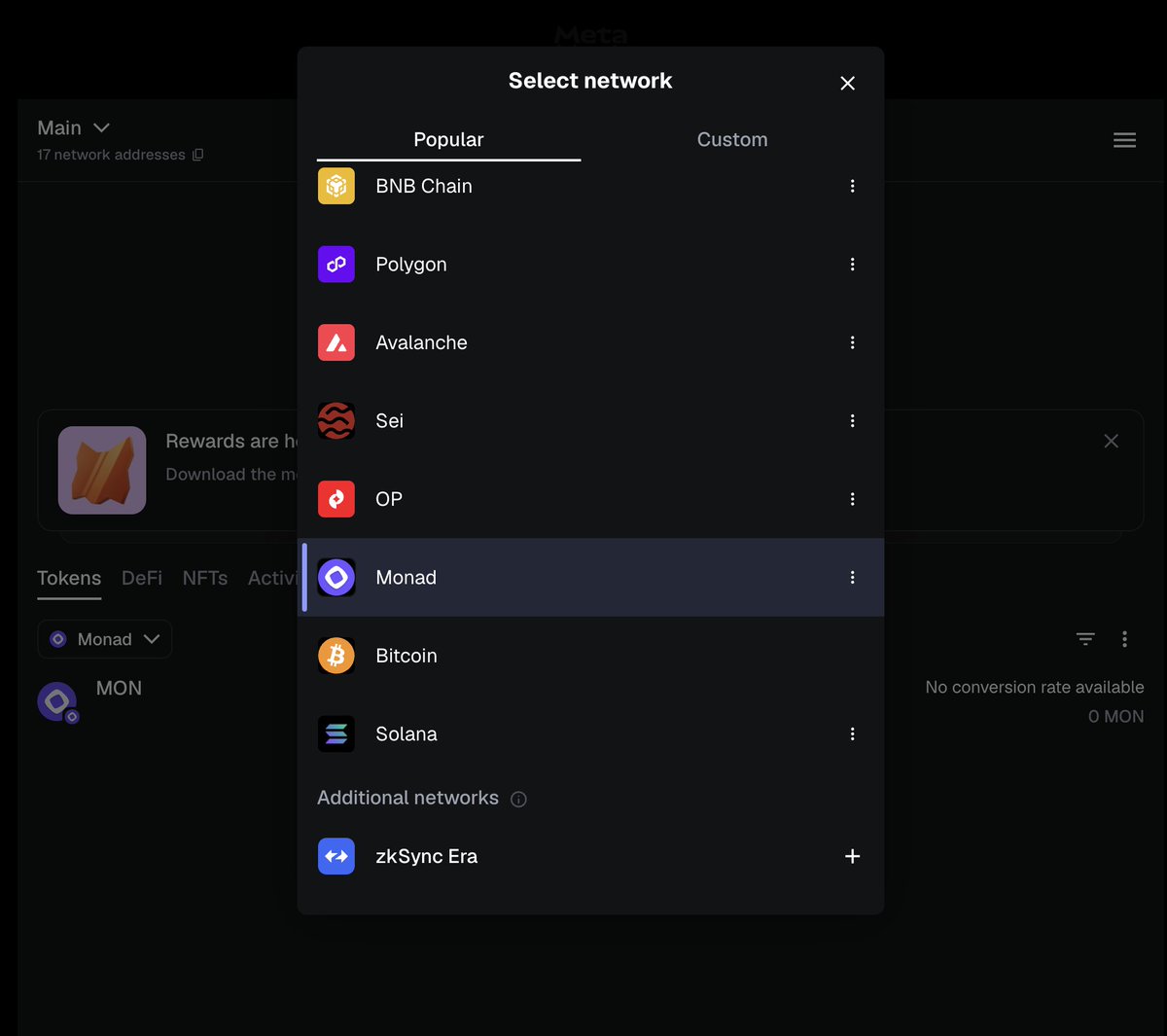1167x1036 pixels.
Task: Click the OP network logo icon
Action: pyautogui.click(x=336, y=499)
